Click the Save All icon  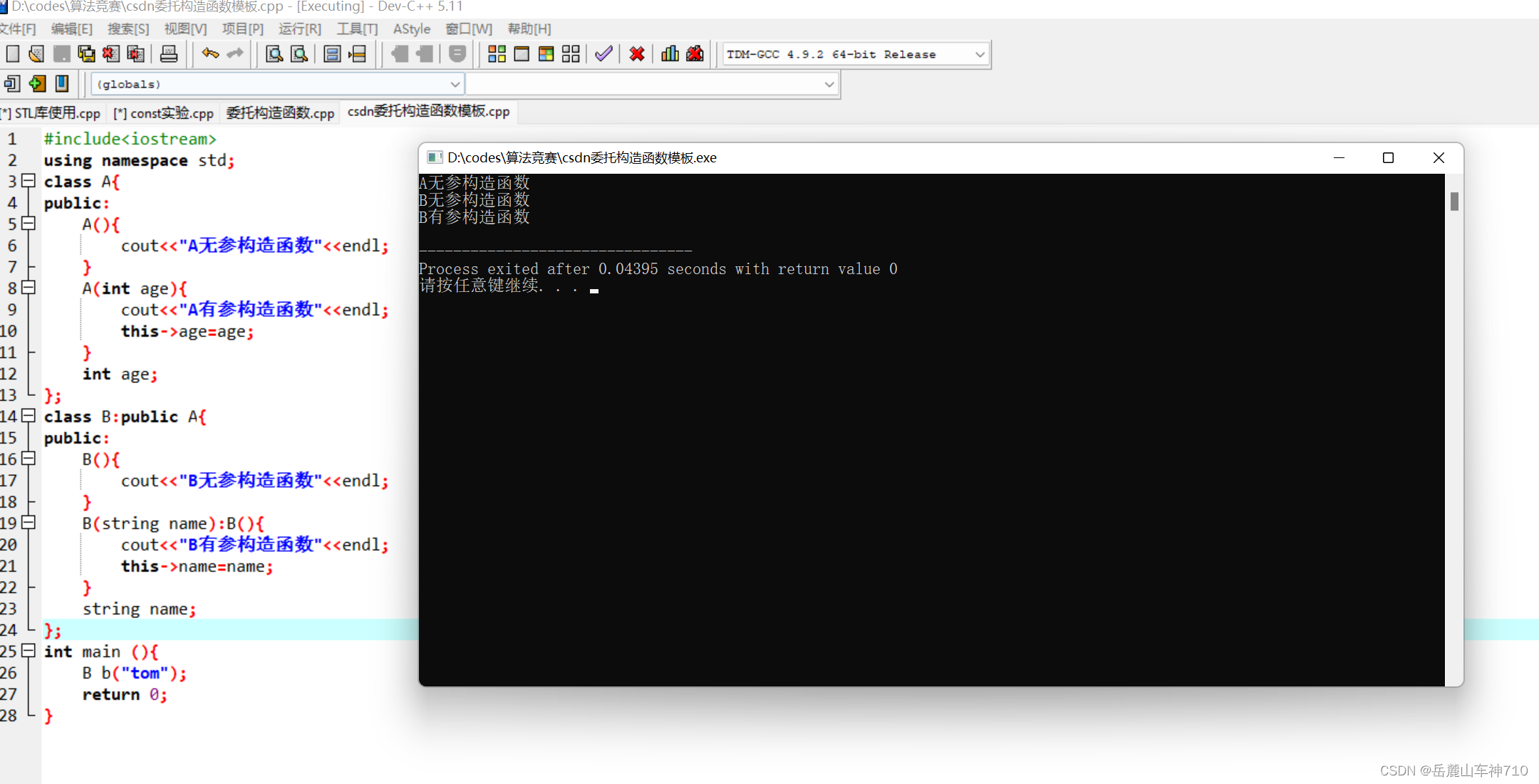(86, 54)
